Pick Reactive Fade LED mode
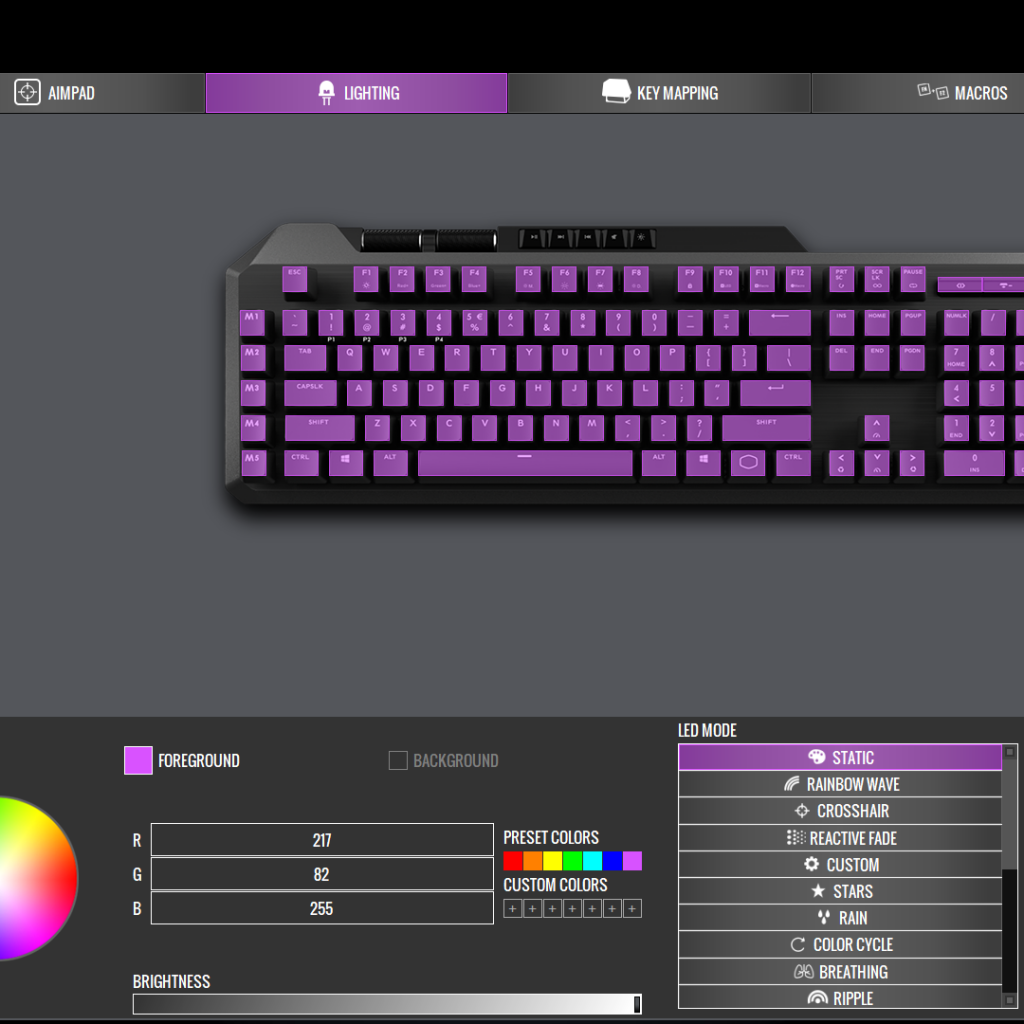 point(840,838)
